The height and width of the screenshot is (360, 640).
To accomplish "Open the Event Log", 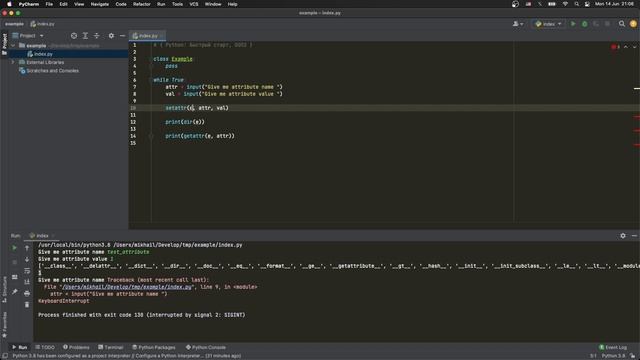I will pos(613,347).
